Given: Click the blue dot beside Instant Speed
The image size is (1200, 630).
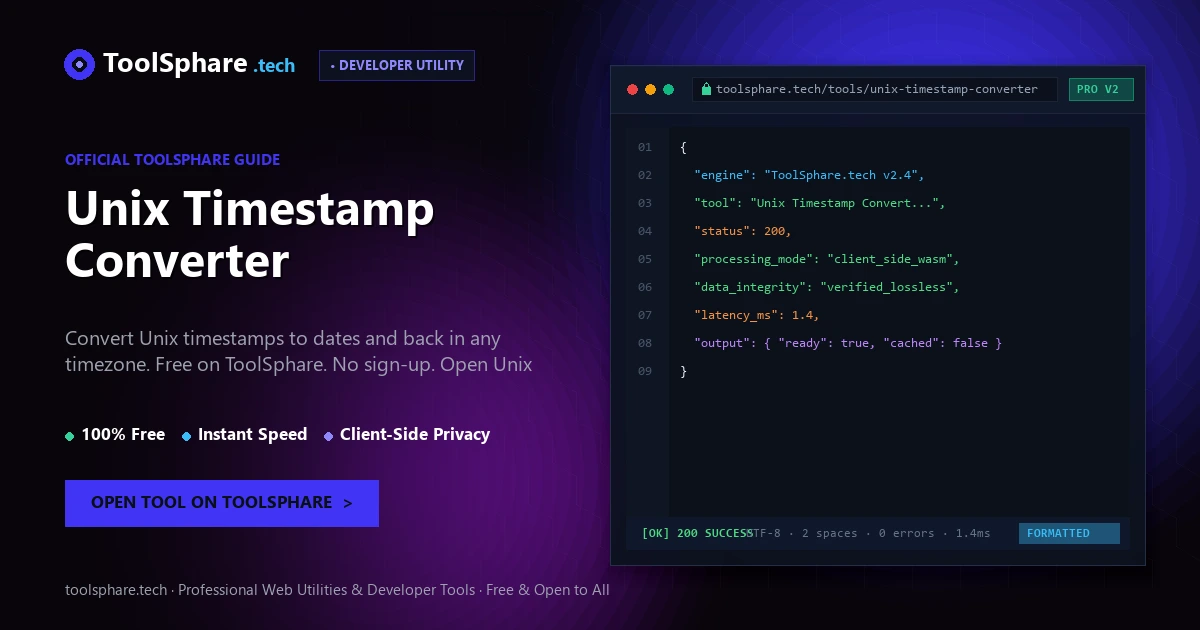Looking at the screenshot, I should click(187, 436).
